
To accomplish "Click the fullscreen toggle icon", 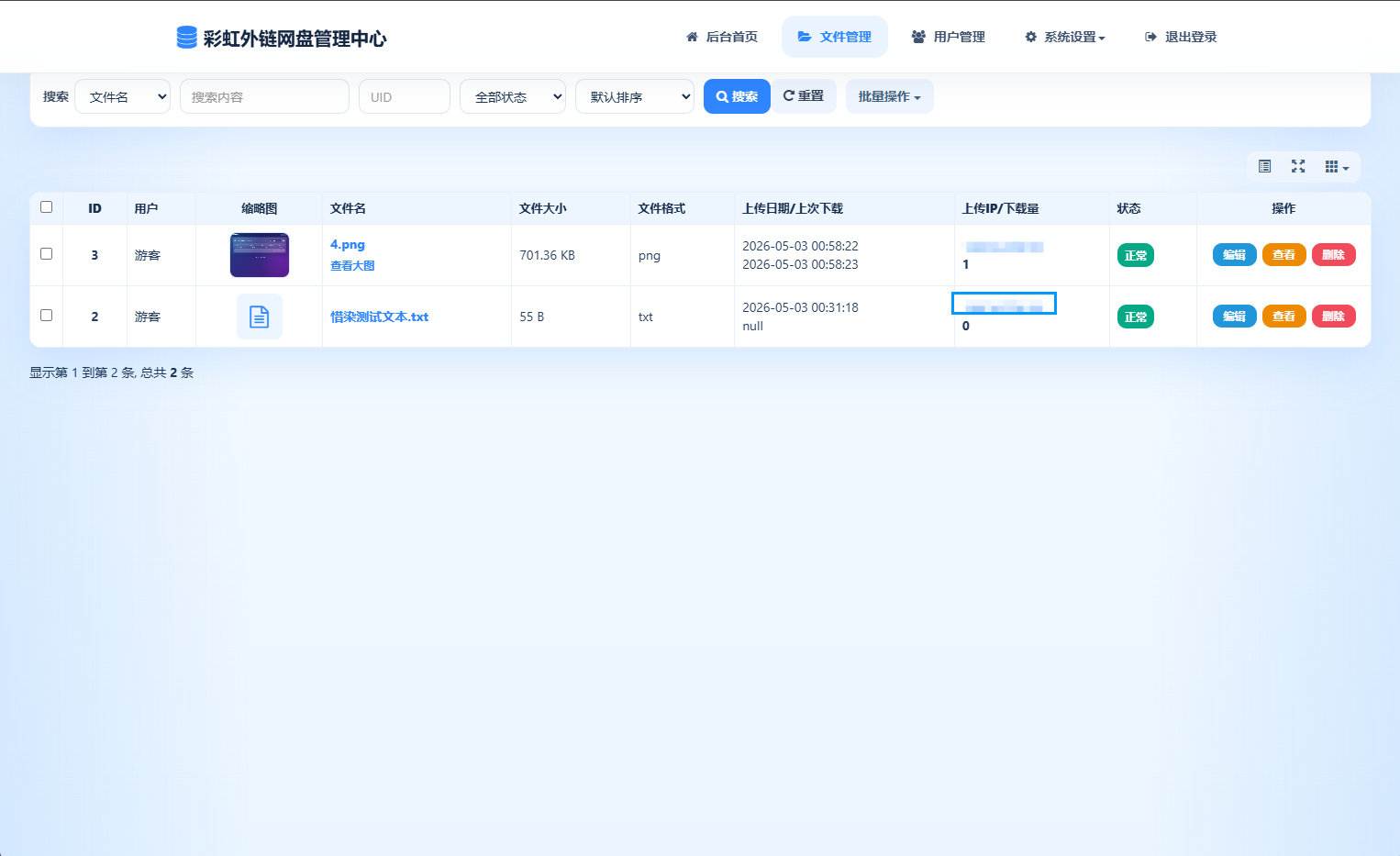I will [1298, 166].
